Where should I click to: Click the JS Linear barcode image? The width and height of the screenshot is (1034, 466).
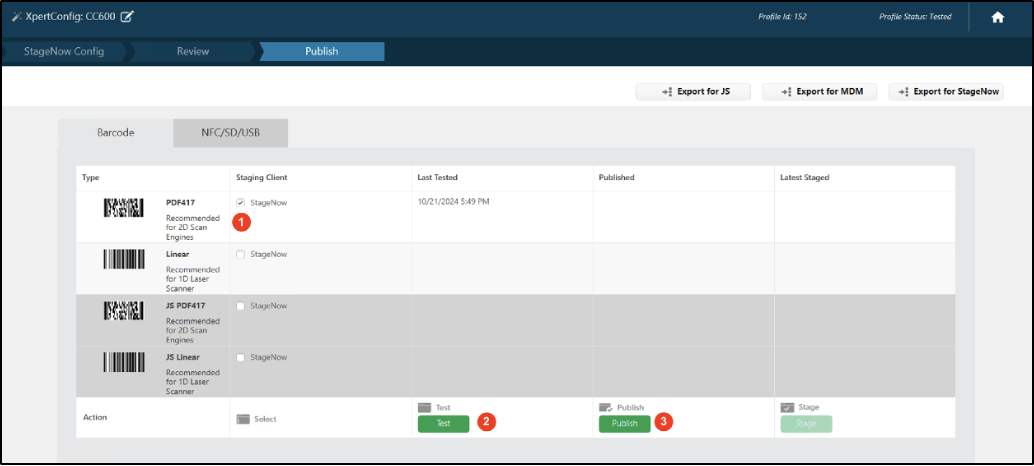point(124,362)
